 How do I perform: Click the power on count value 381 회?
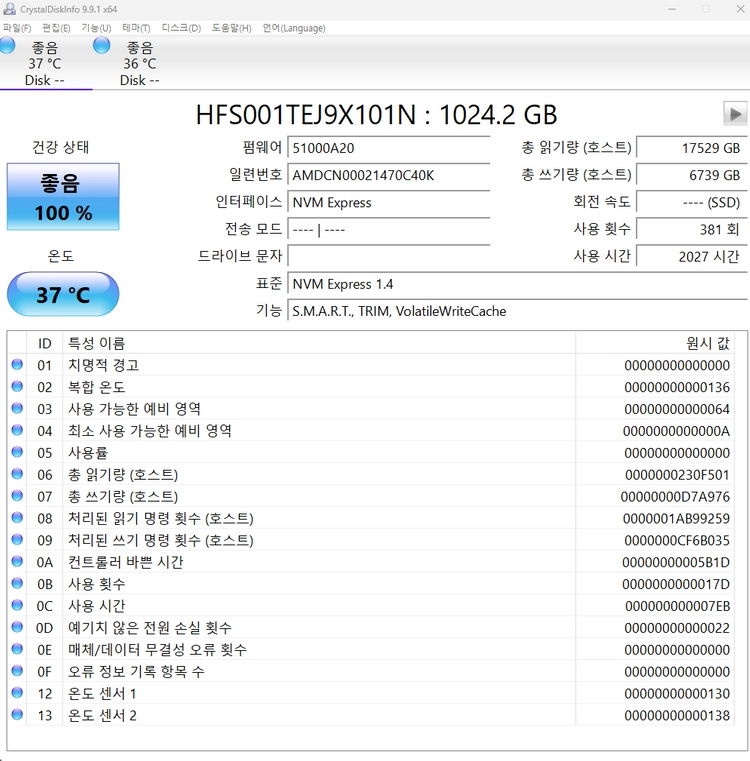pyautogui.click(x=692, y=229)
